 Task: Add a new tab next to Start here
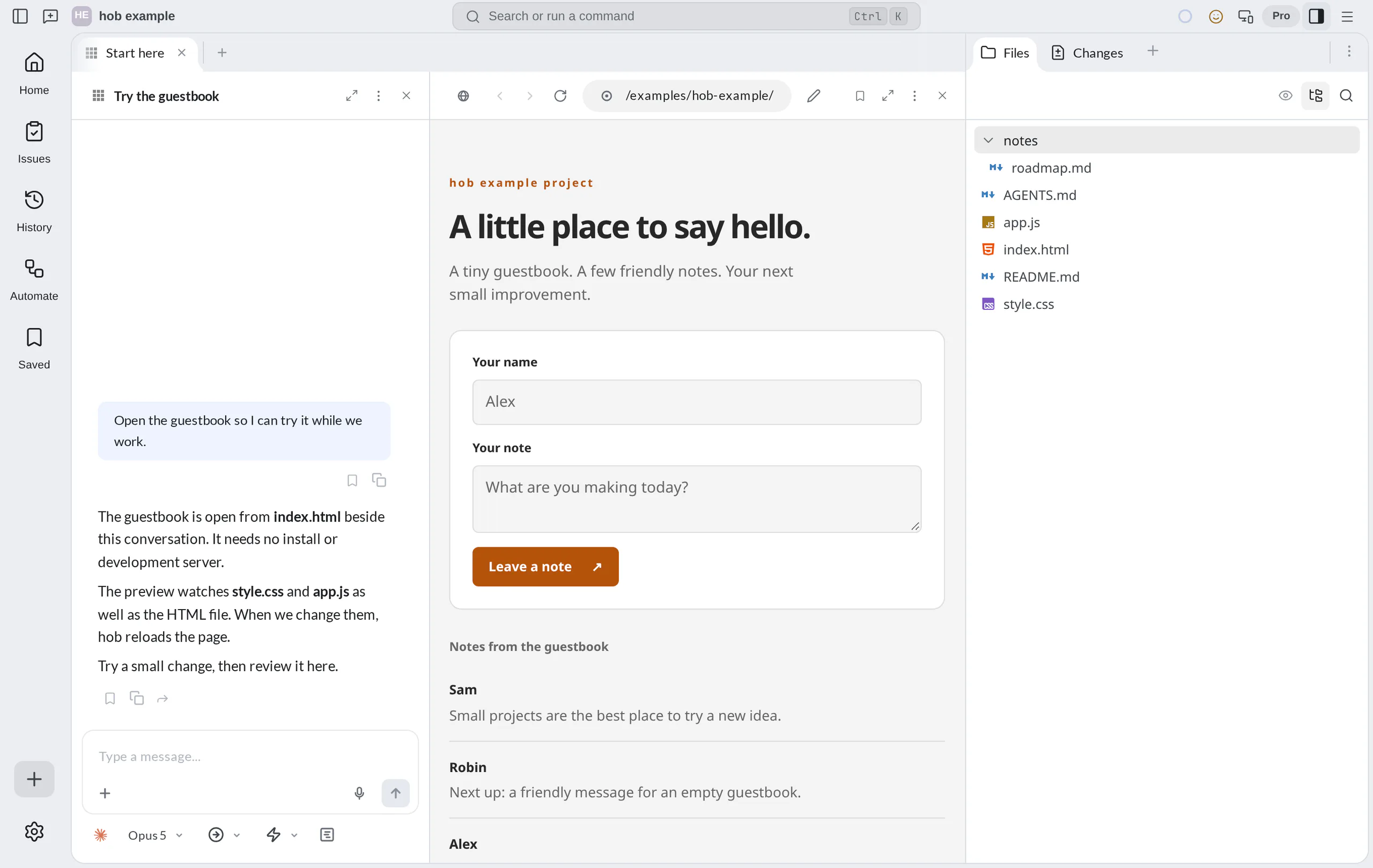tap(223, 53)
